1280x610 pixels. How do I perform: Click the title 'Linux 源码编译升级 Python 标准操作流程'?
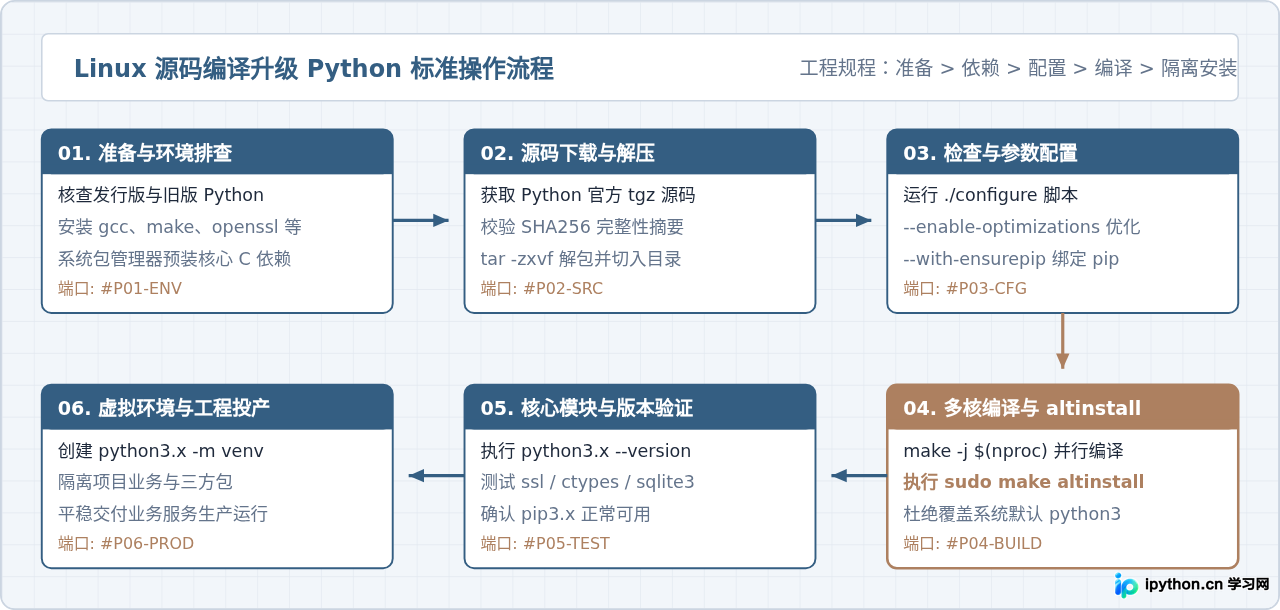313,69
